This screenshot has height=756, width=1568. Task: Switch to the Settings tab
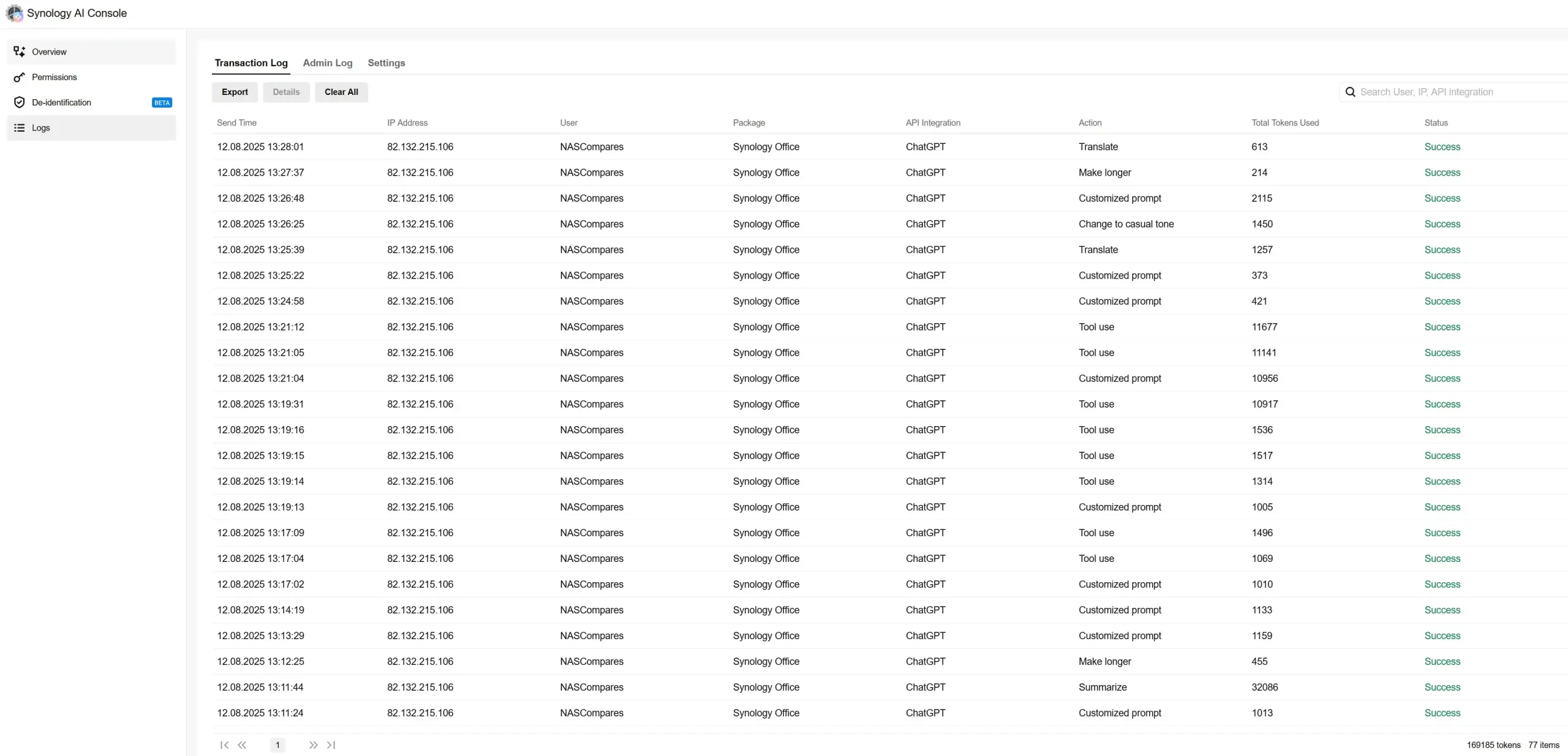point(386,63)
